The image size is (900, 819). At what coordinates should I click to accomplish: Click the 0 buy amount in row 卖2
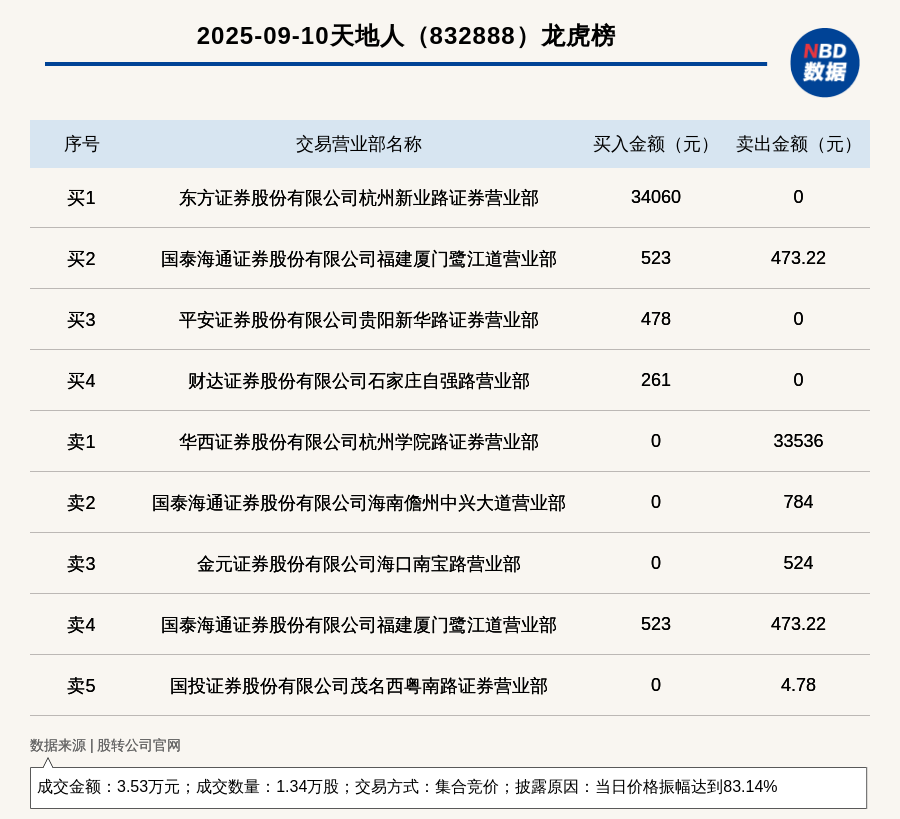tap(655, 502)
